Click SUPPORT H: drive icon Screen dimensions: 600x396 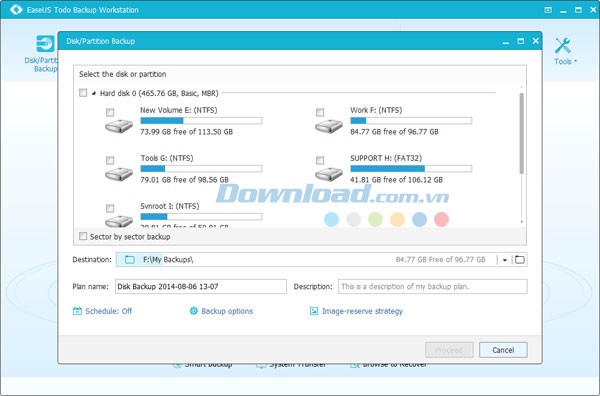(x=329, y=174)
